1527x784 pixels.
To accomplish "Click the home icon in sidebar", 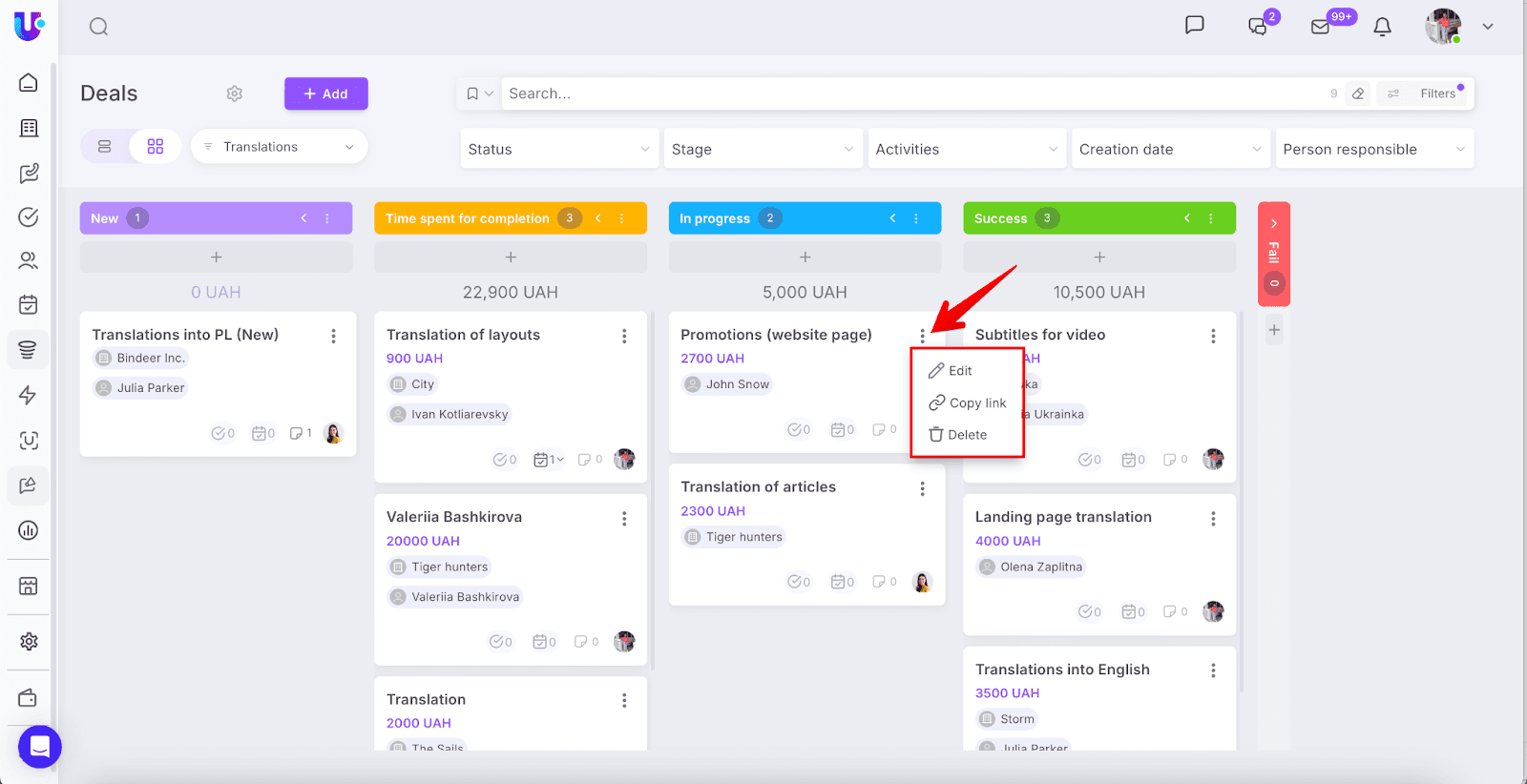I will click(29, 83).
